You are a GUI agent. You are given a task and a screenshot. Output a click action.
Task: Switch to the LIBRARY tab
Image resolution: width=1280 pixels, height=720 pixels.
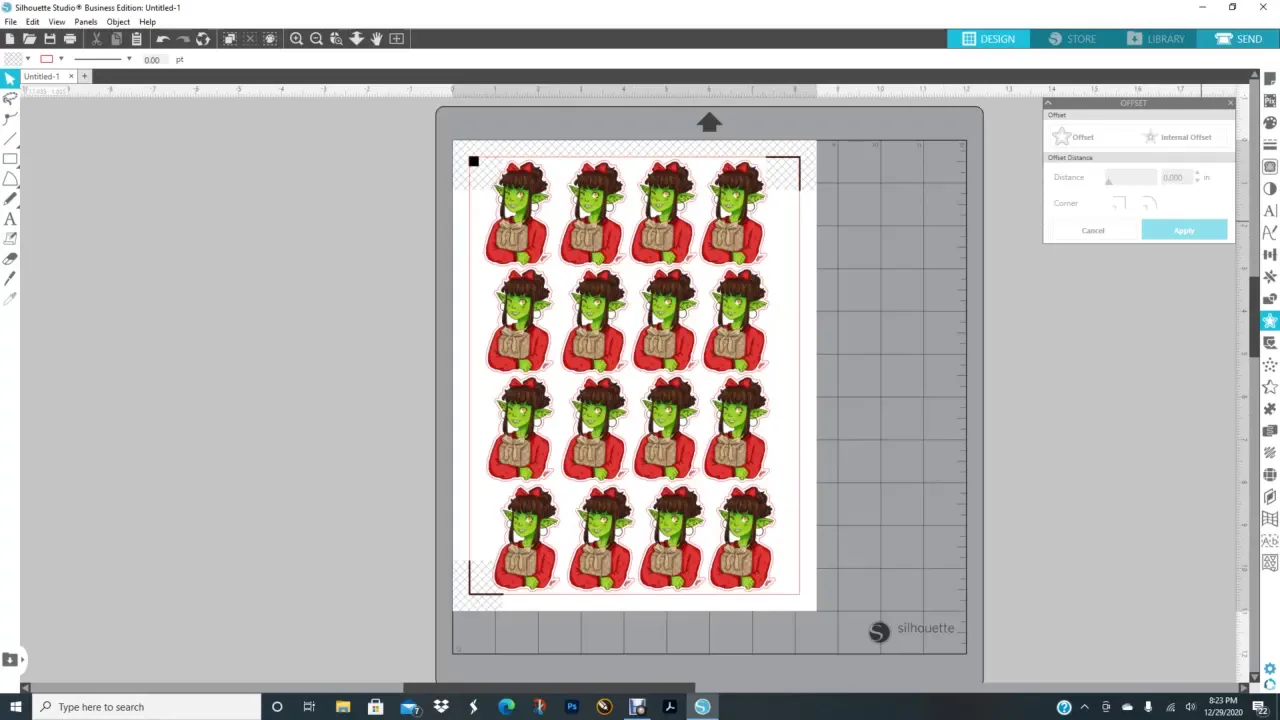pyautogui.click(x=1156, y=39)
